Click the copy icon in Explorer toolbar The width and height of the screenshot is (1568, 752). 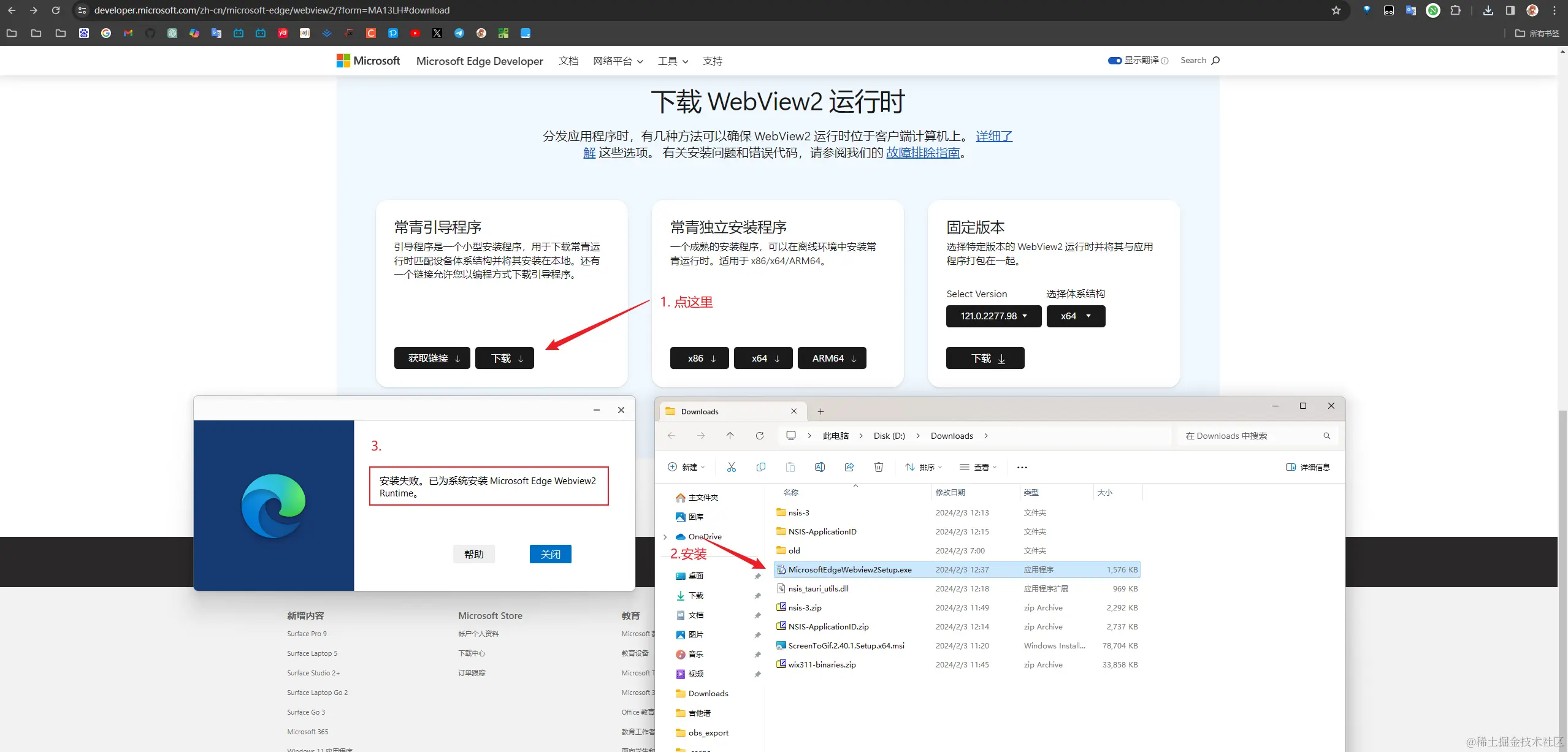(760, 467)
